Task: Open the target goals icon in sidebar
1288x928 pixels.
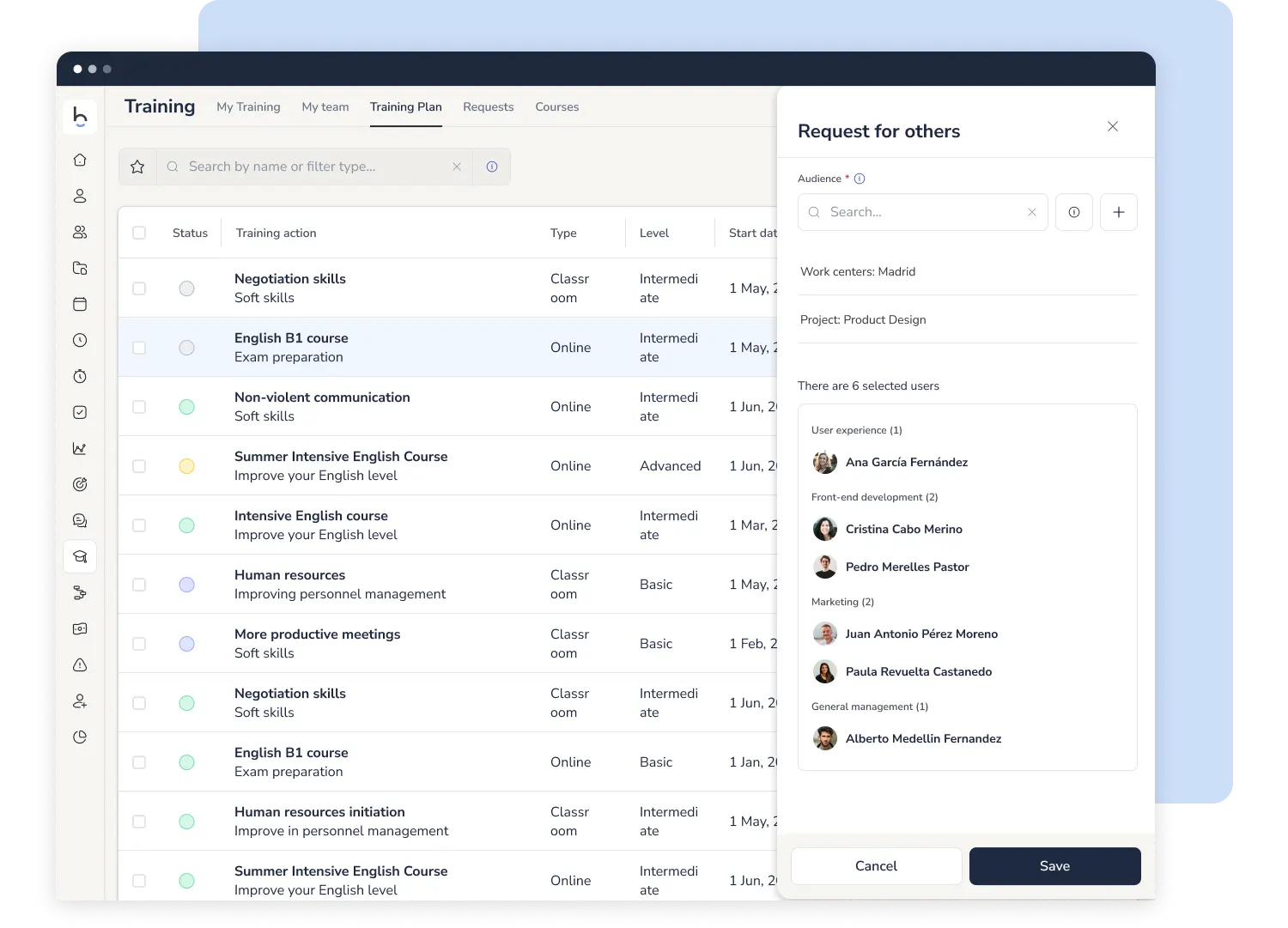Action: [80, 484]
